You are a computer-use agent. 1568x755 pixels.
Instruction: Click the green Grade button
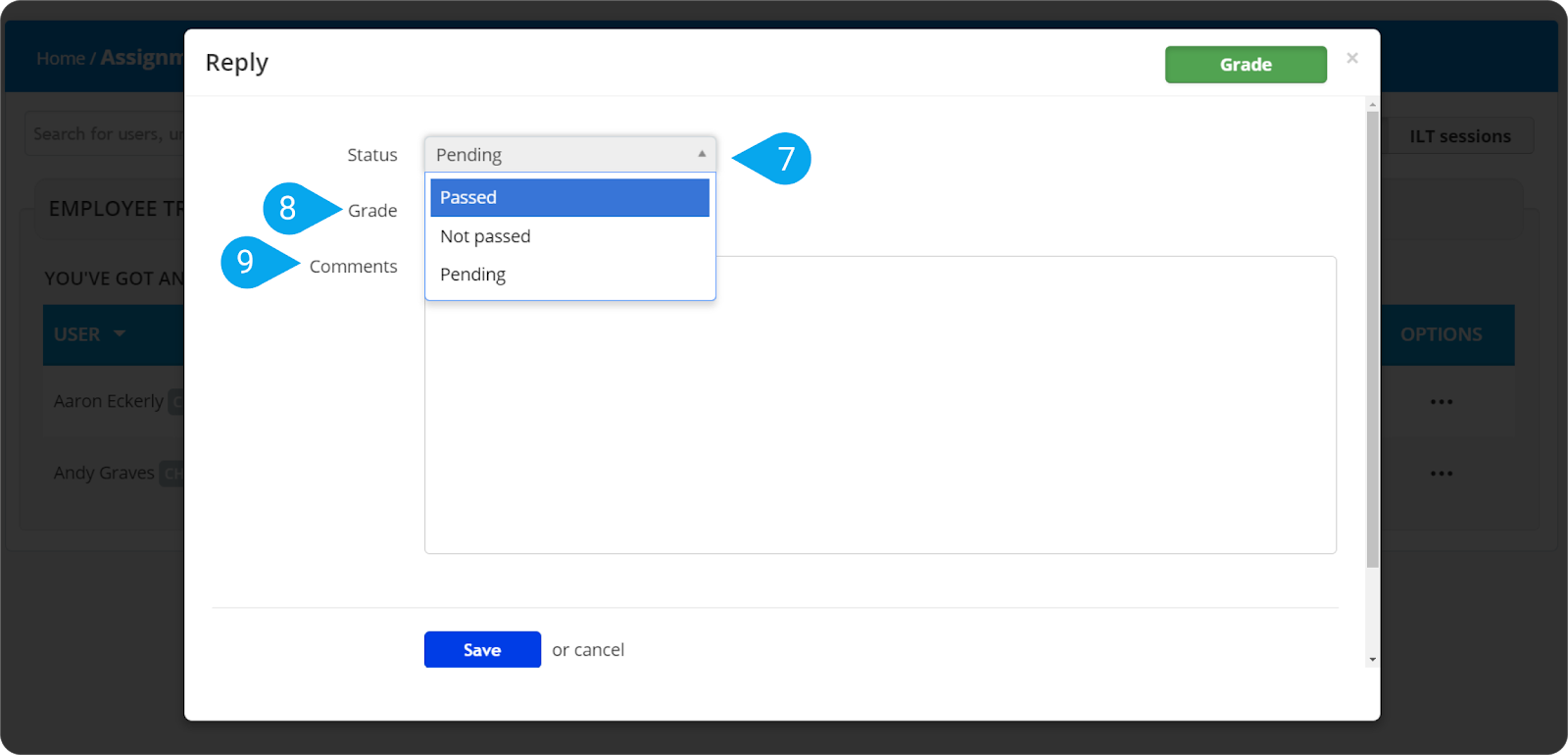(1246, 65)
